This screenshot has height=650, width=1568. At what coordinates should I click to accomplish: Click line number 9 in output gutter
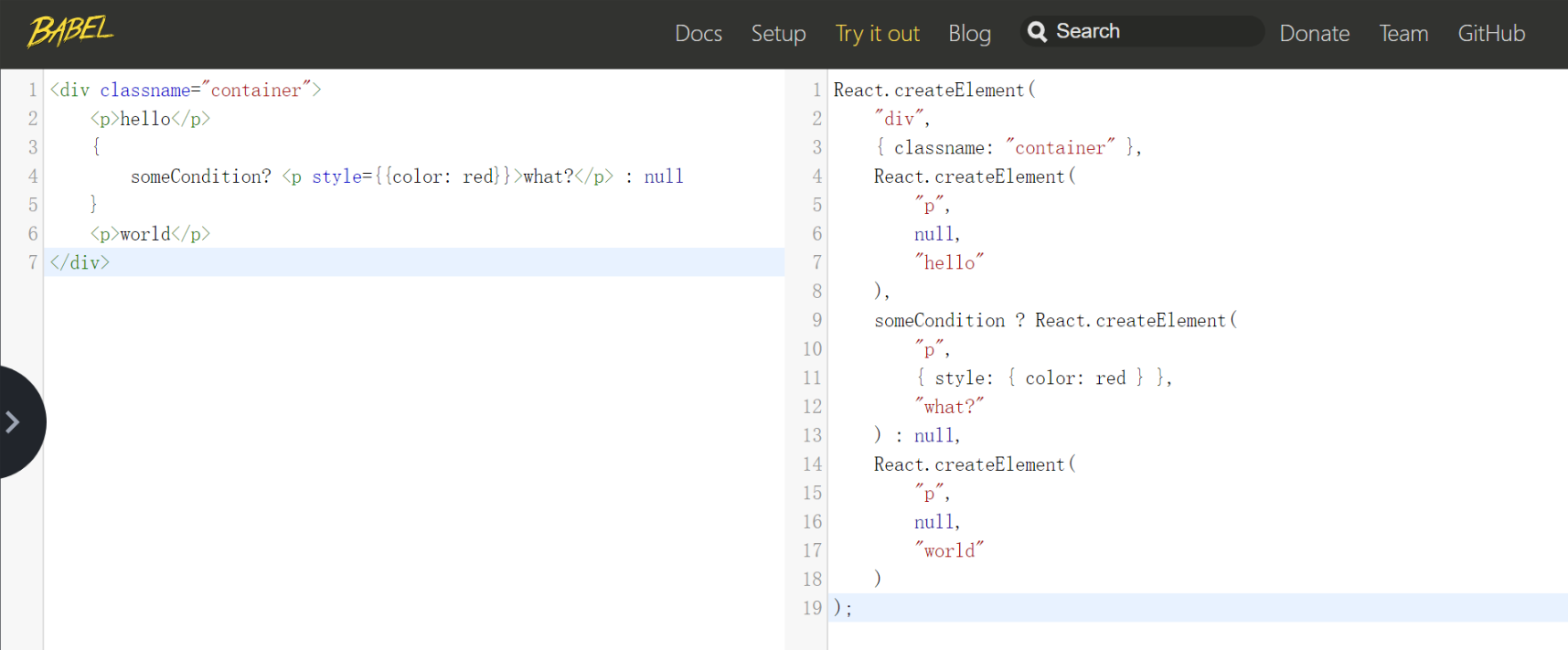(817, 320)
